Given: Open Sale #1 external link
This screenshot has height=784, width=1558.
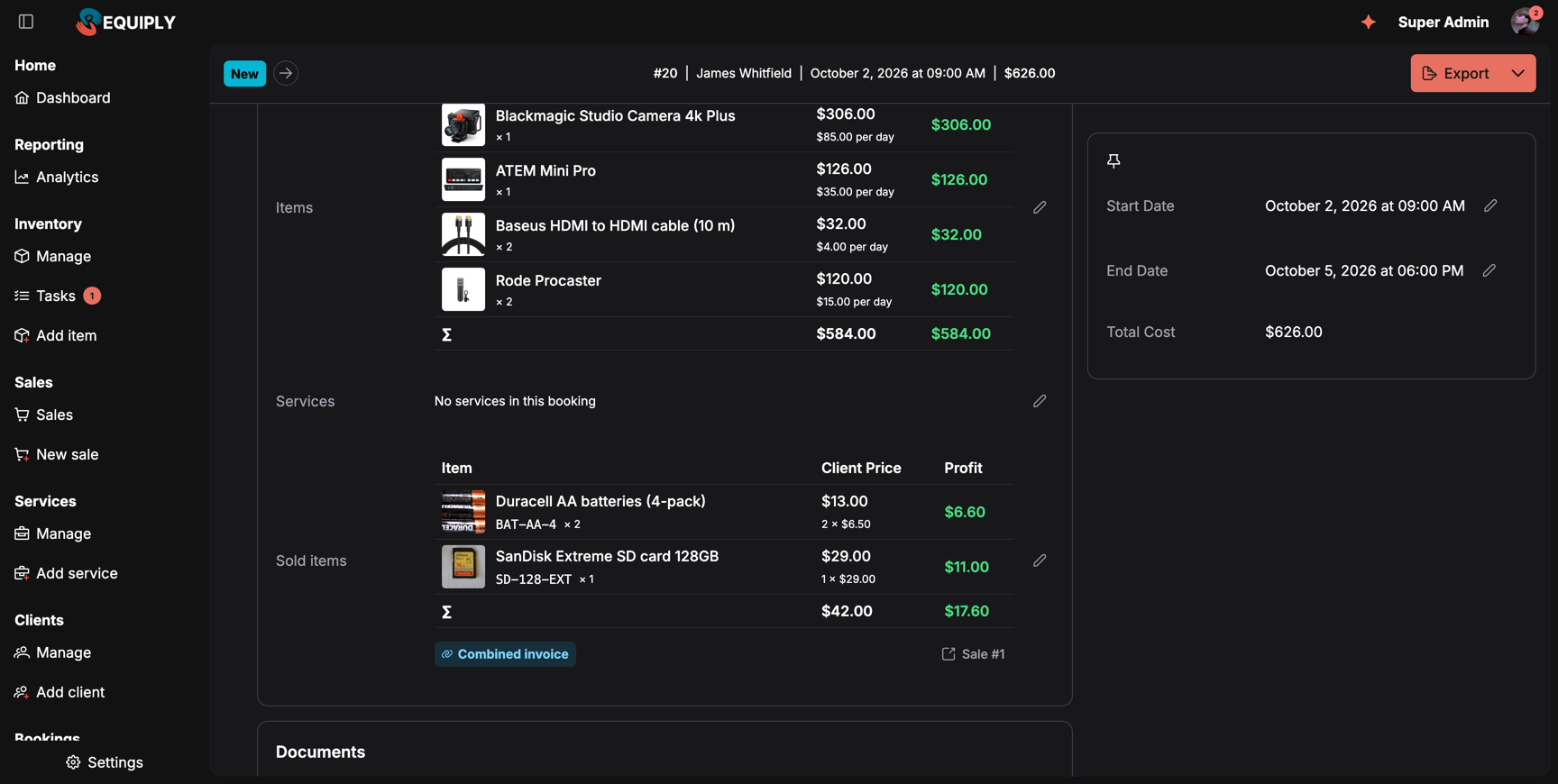Looking at the screenshot, I should pos(973,654).
